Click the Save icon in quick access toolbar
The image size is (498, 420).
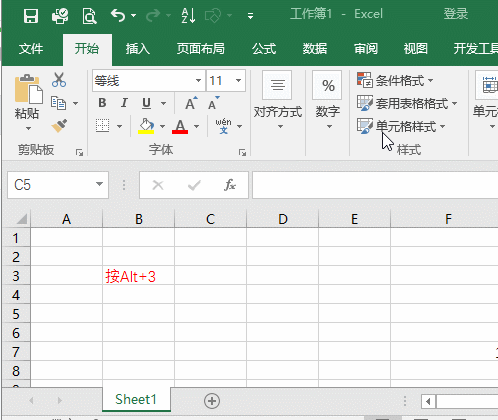[31, 16]
